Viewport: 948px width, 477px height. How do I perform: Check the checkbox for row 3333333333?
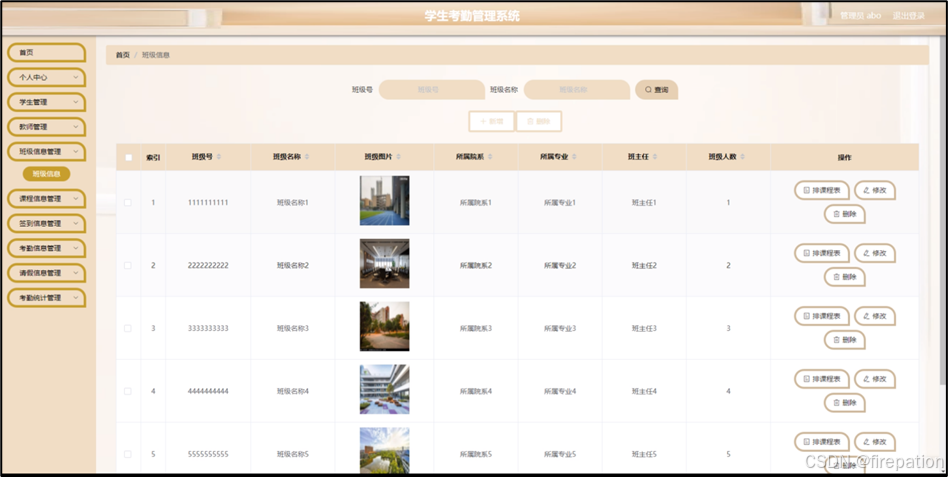(x=128, y=328)
